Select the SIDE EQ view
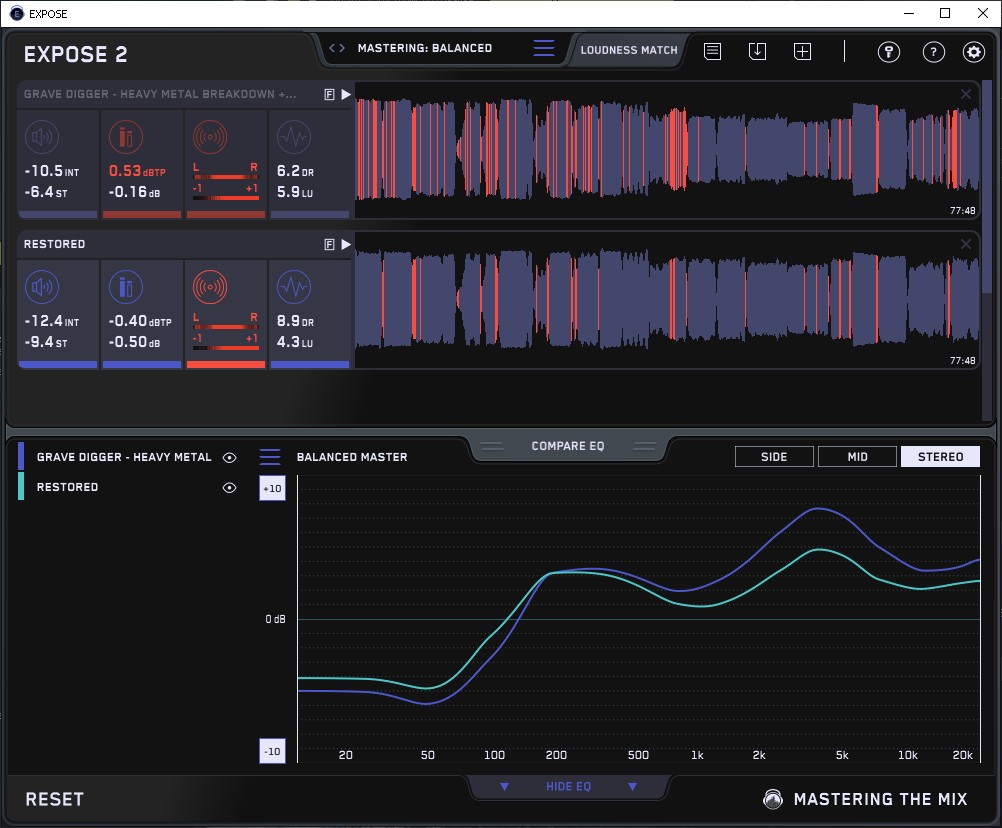The width and height of the screenshot is (1002, 828). [774, 457]
